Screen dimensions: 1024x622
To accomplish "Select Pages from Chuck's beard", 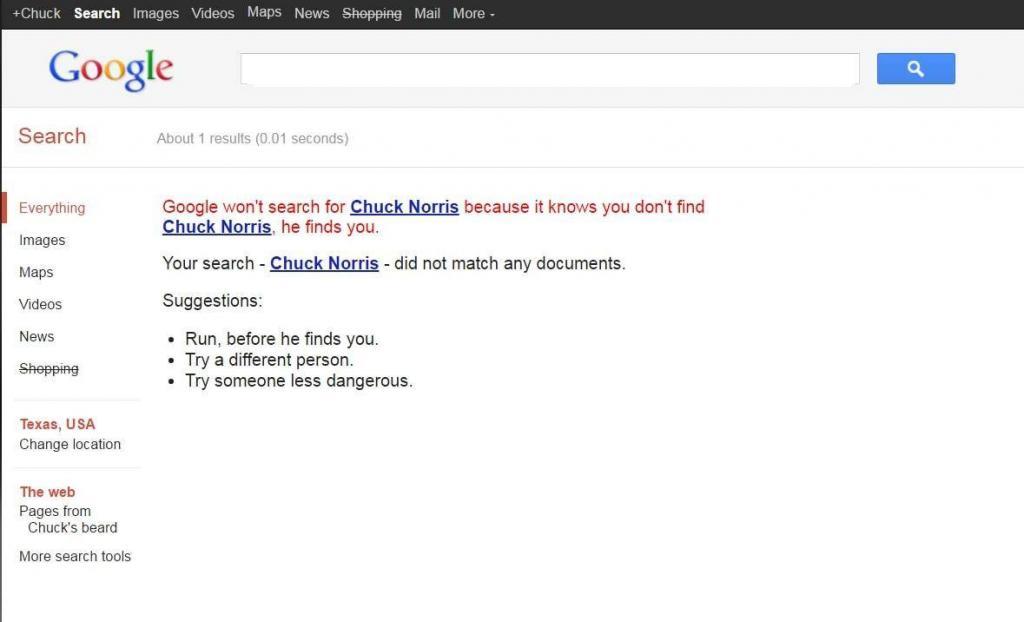I will coord(68,519).
